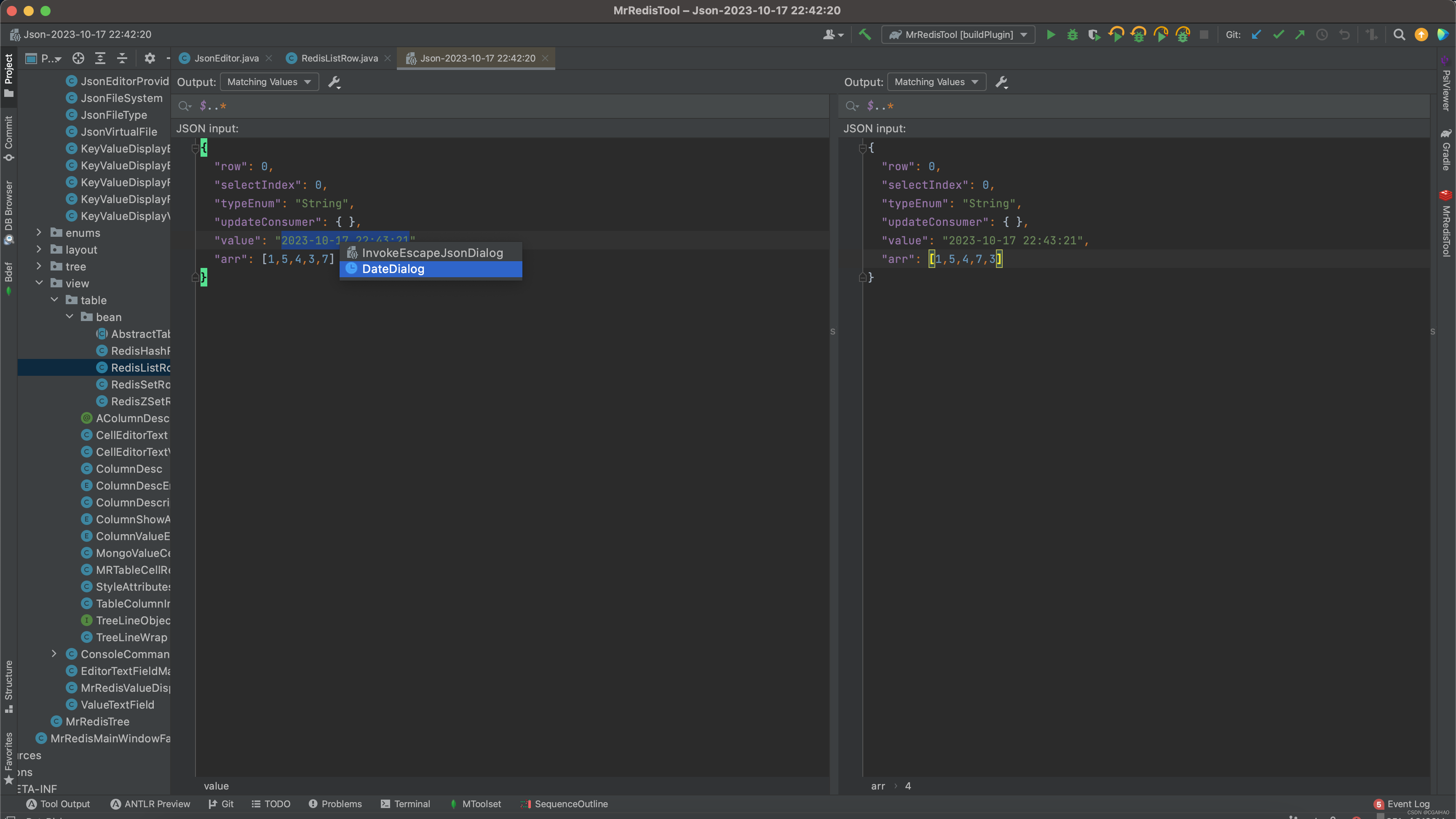Click the Git commit checkmark icon
The width and height of the screenshot is (1456, 819).
(1278, 35)
